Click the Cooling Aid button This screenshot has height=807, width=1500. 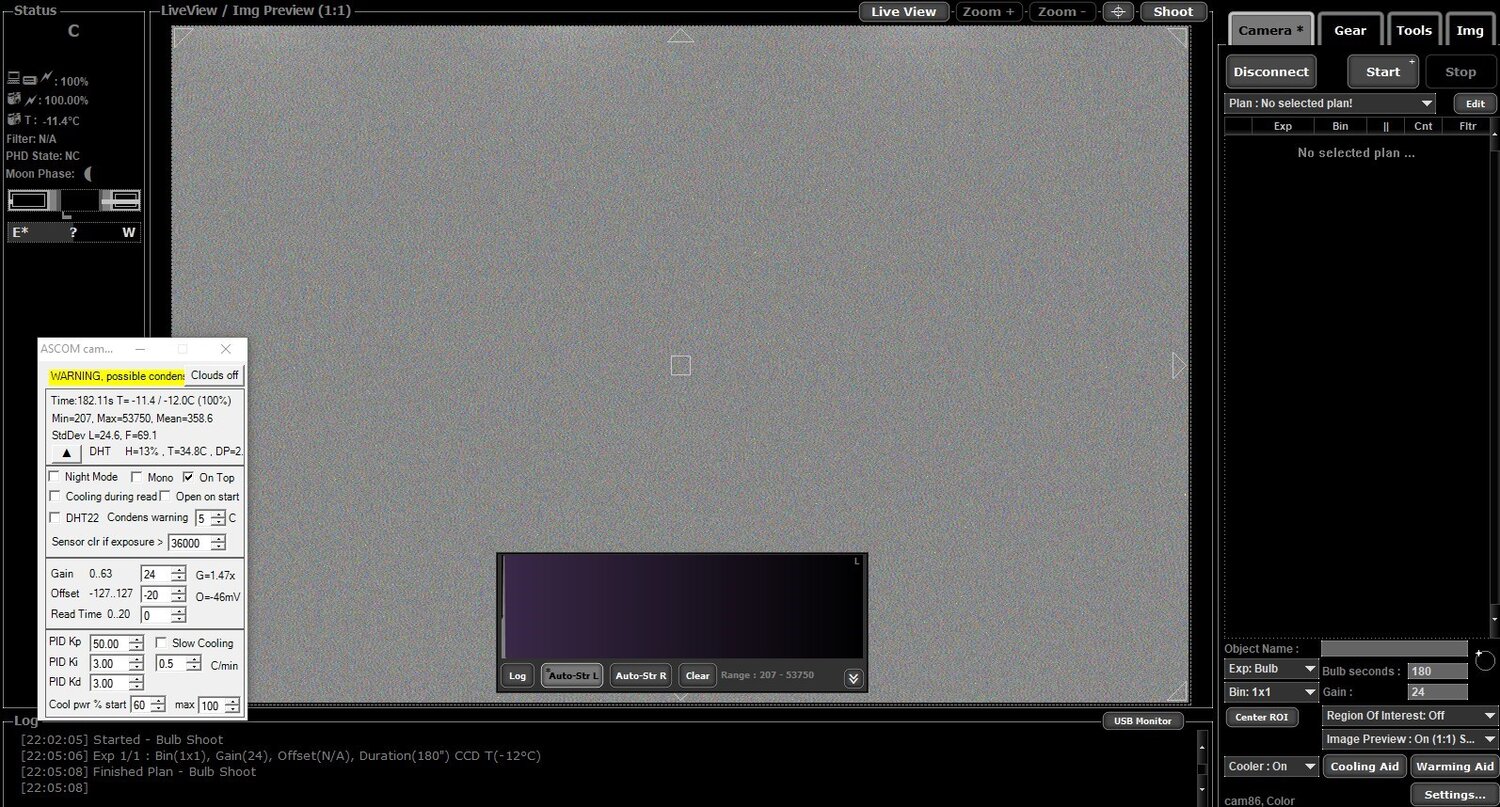1365,766
